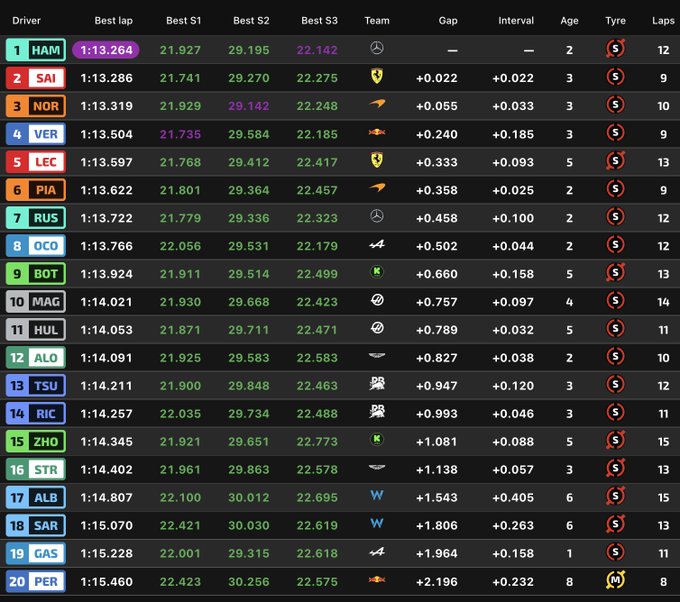Click the Driver column header
This screenshot has width=680, height=602.
point(26,20)
